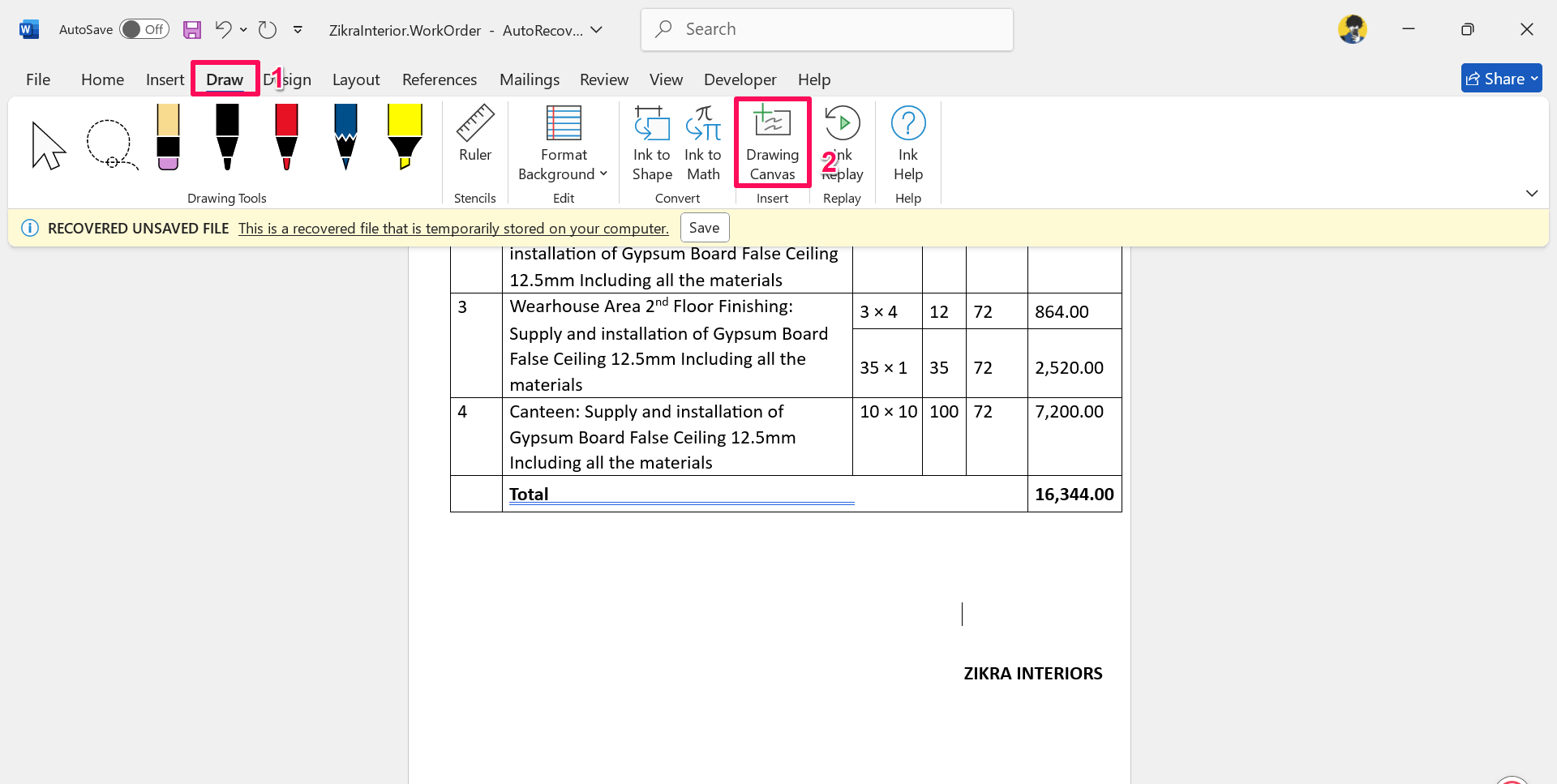The image size is (1557, 784).
Task: Open Customize Quick Access Toolbar dropdown
Action: (x=298, y=30)
